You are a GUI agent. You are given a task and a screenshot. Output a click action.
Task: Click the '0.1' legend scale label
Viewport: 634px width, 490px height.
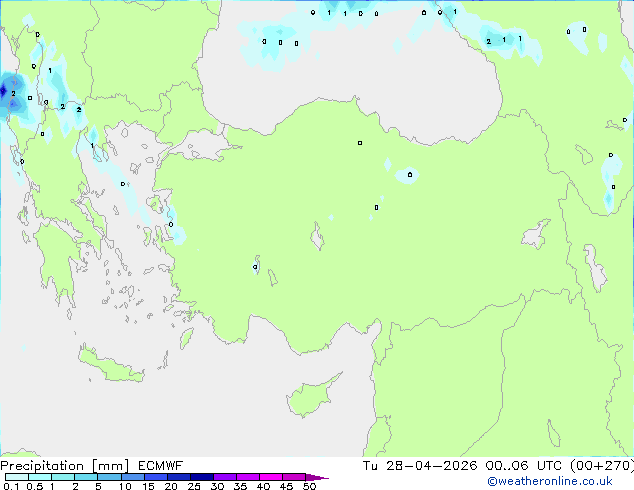tap(11, 486)
